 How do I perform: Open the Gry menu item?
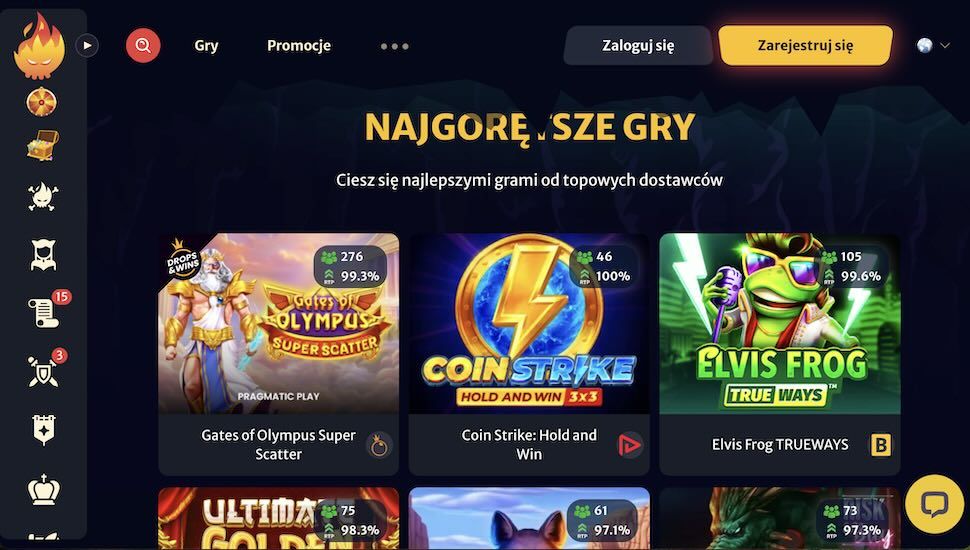tap(206, 46)
